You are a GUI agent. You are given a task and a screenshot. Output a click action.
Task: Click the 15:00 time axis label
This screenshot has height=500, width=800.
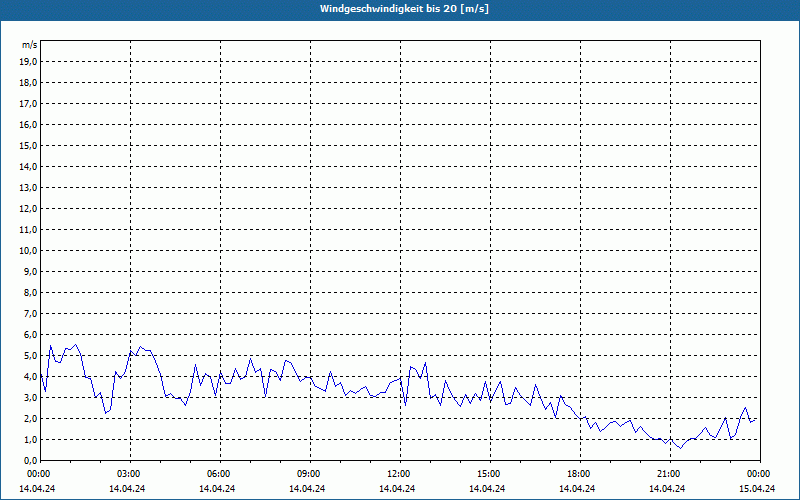coord(488,474)
